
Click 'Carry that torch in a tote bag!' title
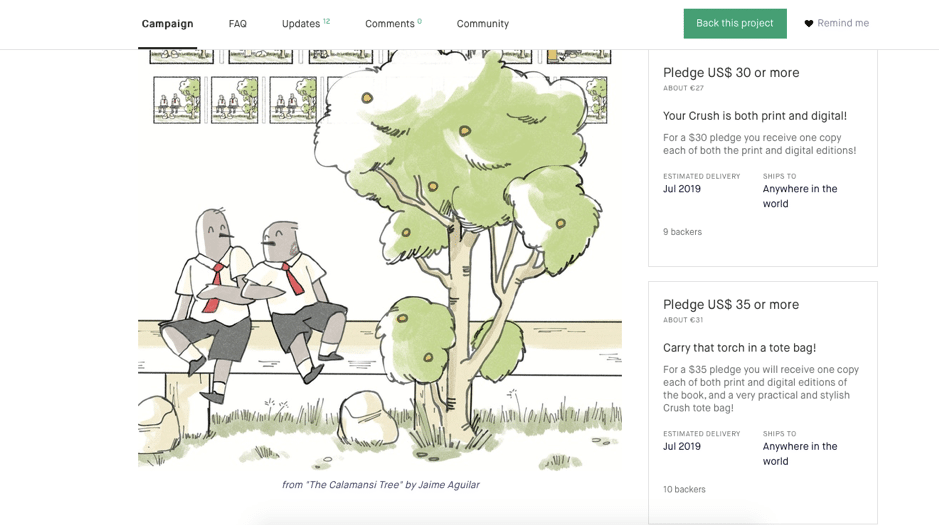[739, 348]
